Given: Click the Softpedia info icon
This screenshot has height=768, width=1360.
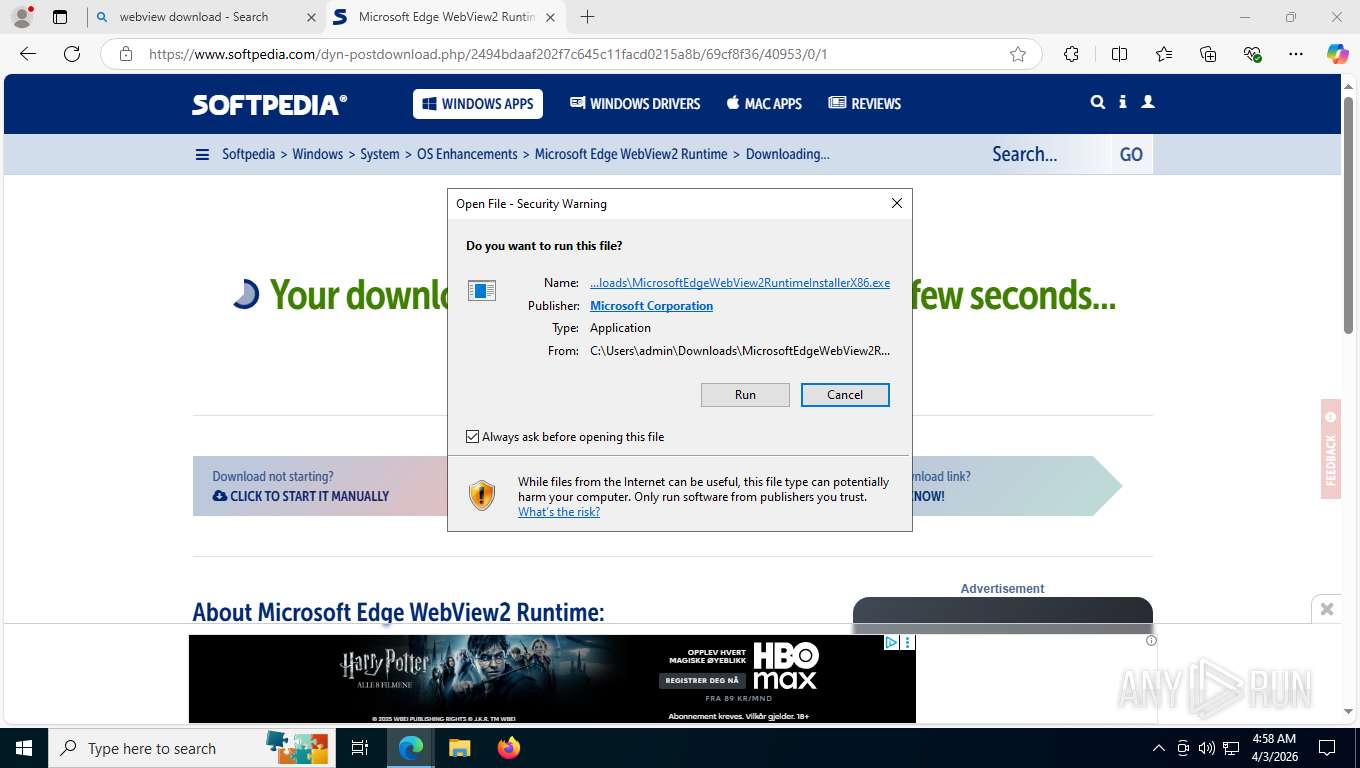Looking at the screenshot, I should tap(1123, 102).
